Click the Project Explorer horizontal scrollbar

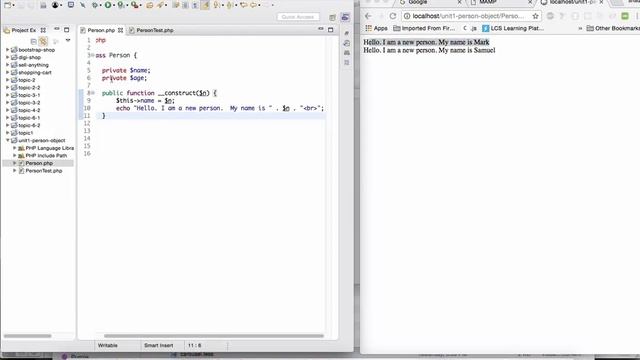[x=27, y=336]
